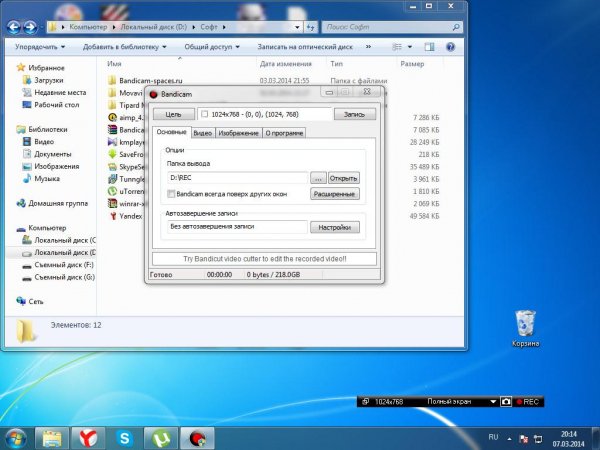Switch to the О программе tab

point(284,133)
